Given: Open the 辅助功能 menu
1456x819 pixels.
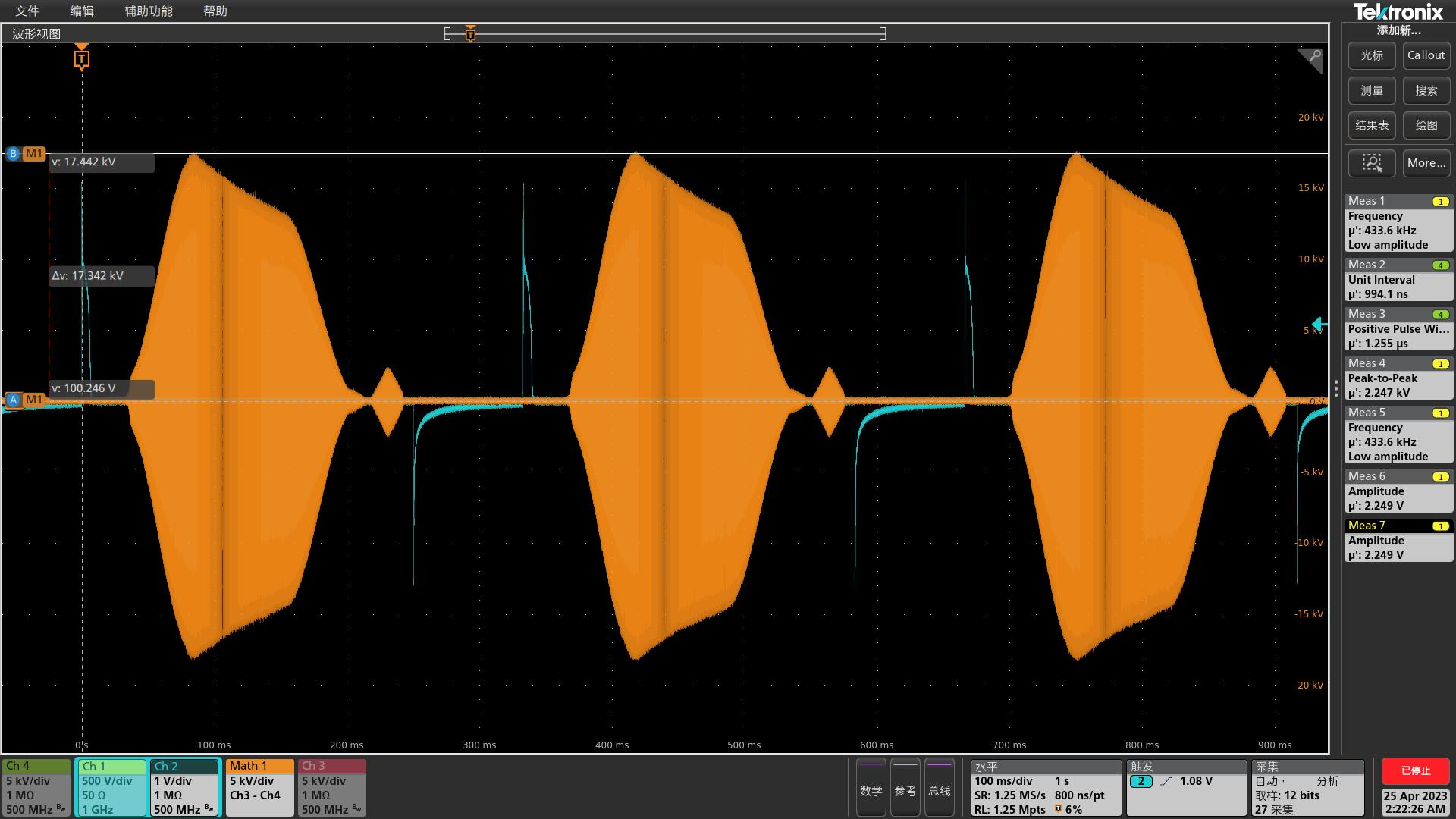Looking at the screenshot, I should pyautogui.click(x=149, y=11).
